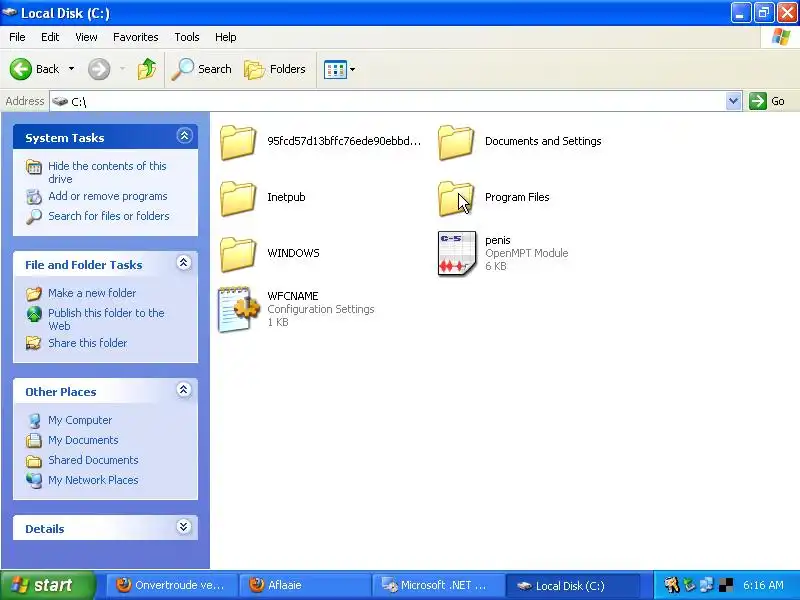Open the Edit menu
800x600 pixels.
tap(50, 37)
